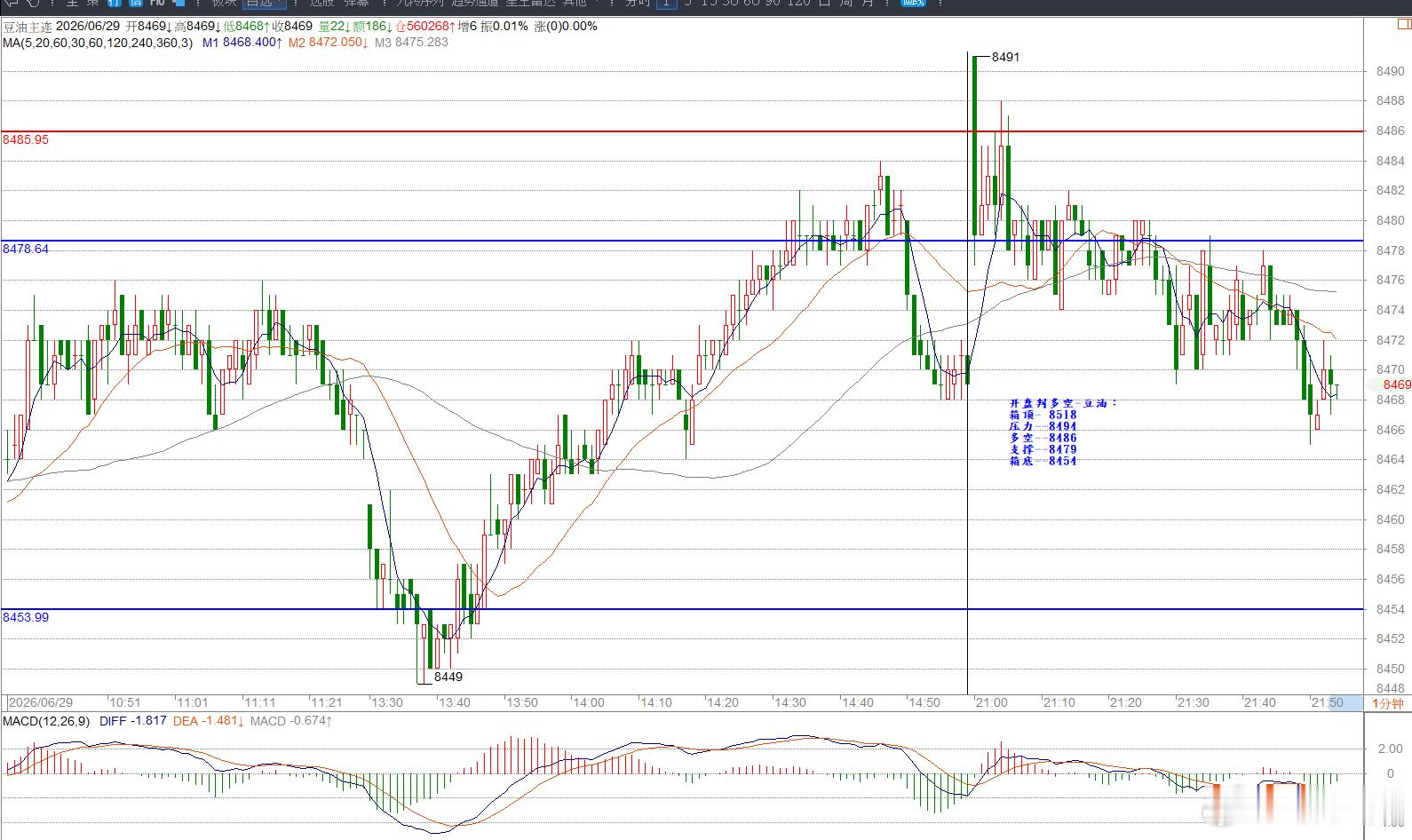Click the 2026/06/29 date on time axis

coord(41,702)
